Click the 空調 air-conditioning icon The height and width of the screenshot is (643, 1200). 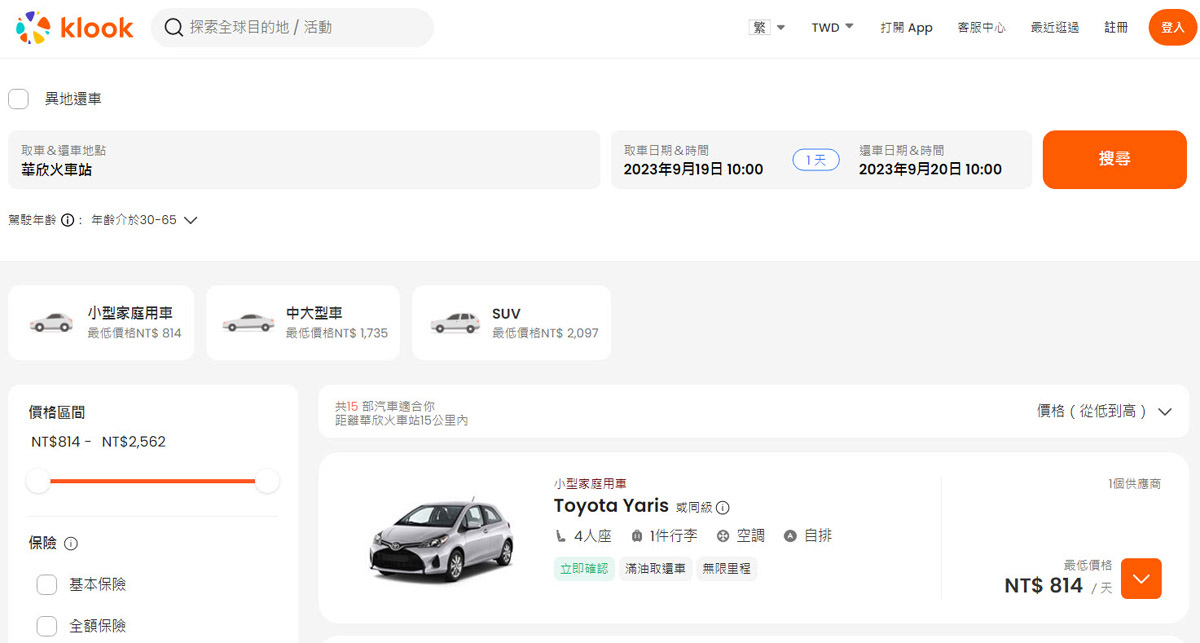coord(724,536)
